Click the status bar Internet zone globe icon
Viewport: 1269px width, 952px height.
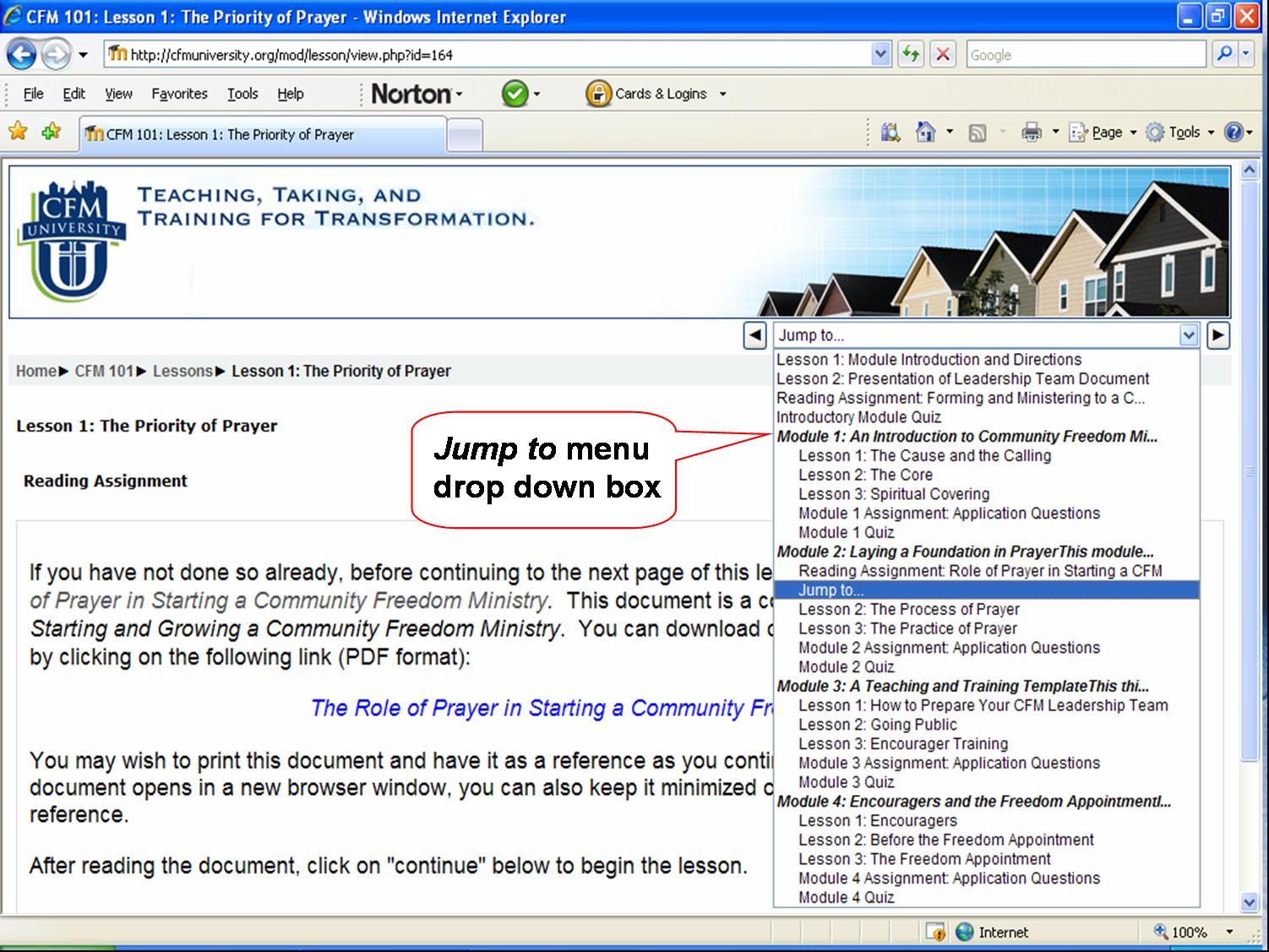964,932
